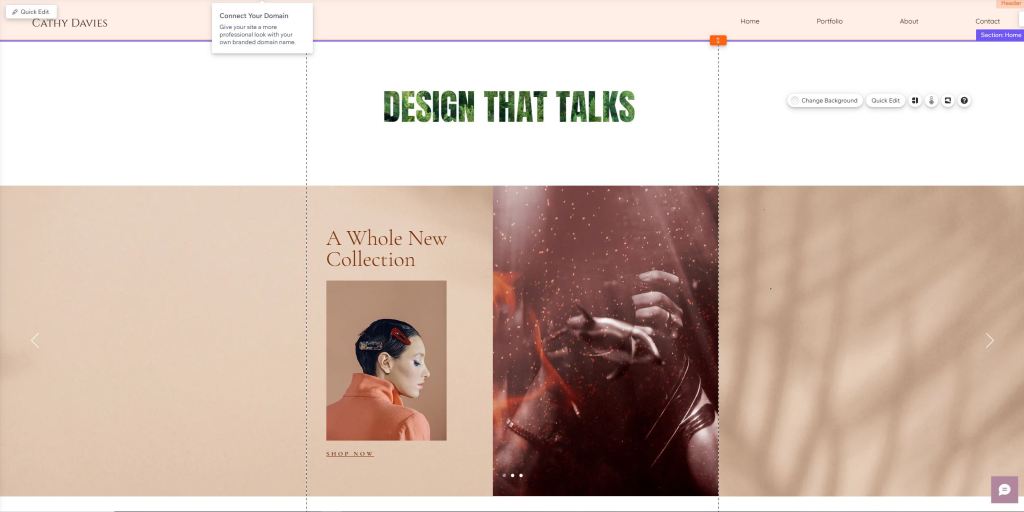Screen dimensions: 1024x512
Task: Open the About page in navigation
Action: pos(908,21)
